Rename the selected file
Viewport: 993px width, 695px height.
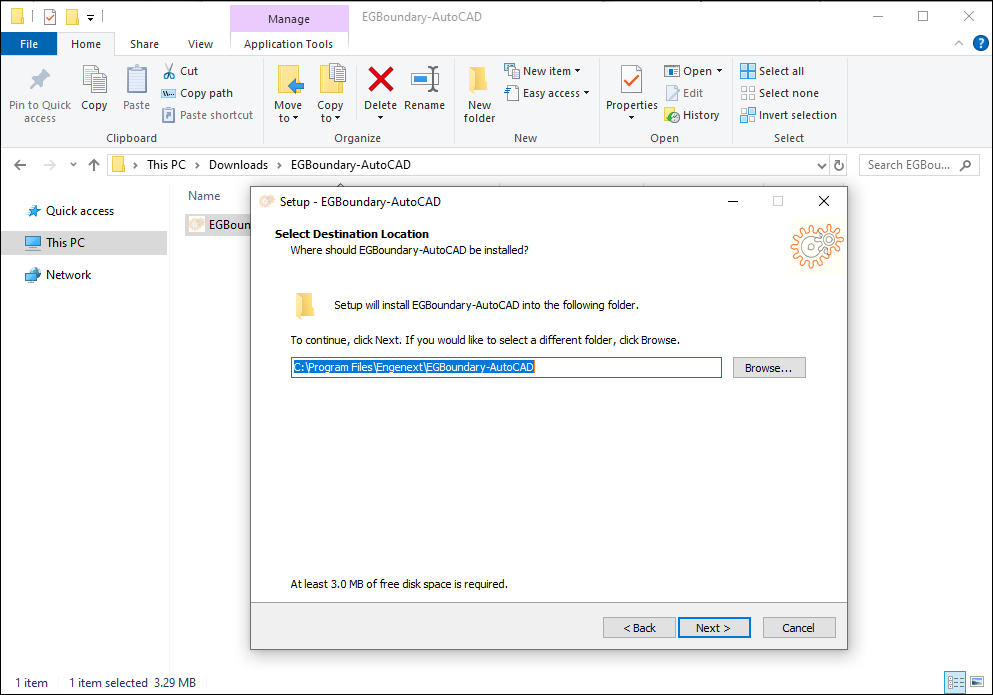coord(424,88)
